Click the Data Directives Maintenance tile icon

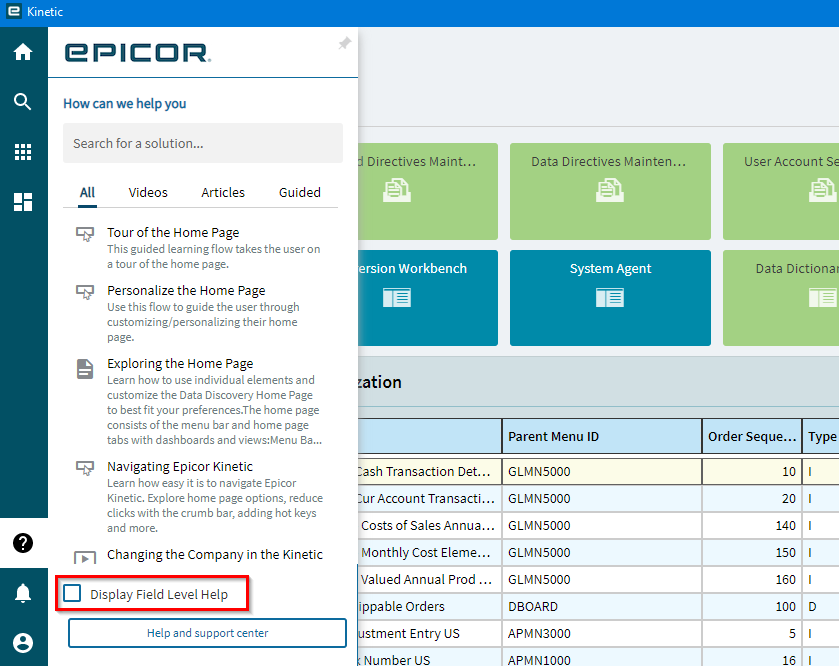(610, 190)
